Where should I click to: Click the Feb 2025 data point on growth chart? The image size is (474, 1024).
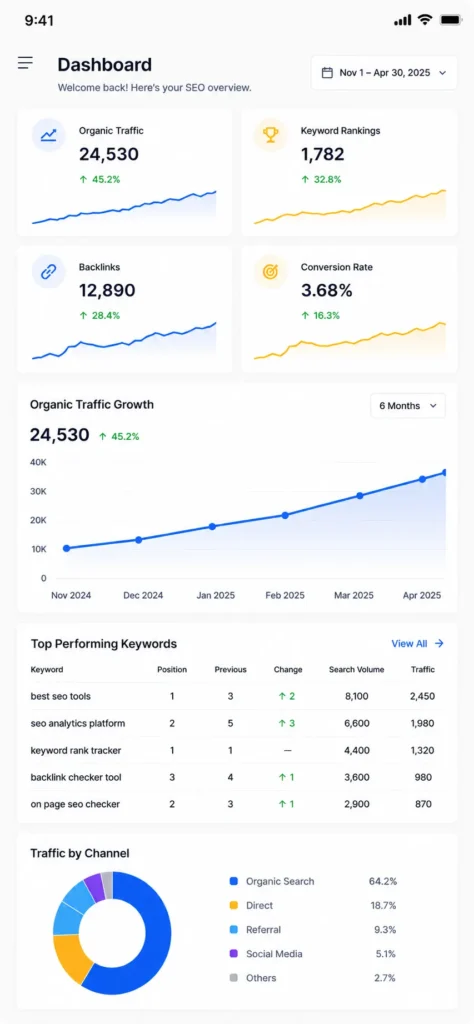coord(285,515)
